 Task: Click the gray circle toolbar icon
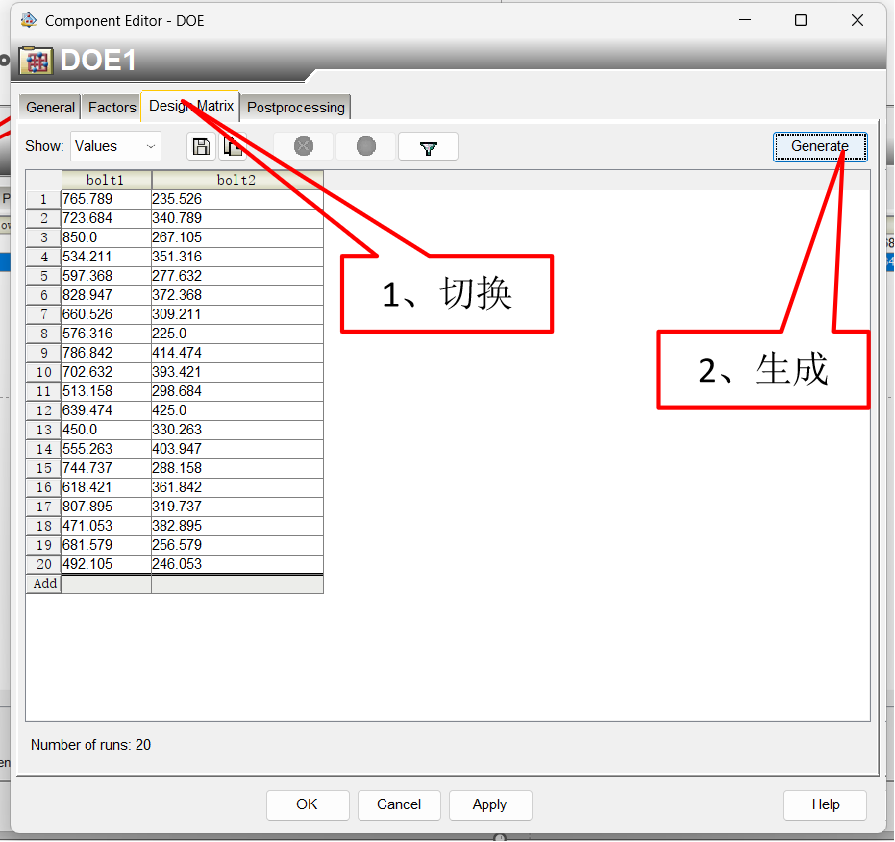pos(366,147)
